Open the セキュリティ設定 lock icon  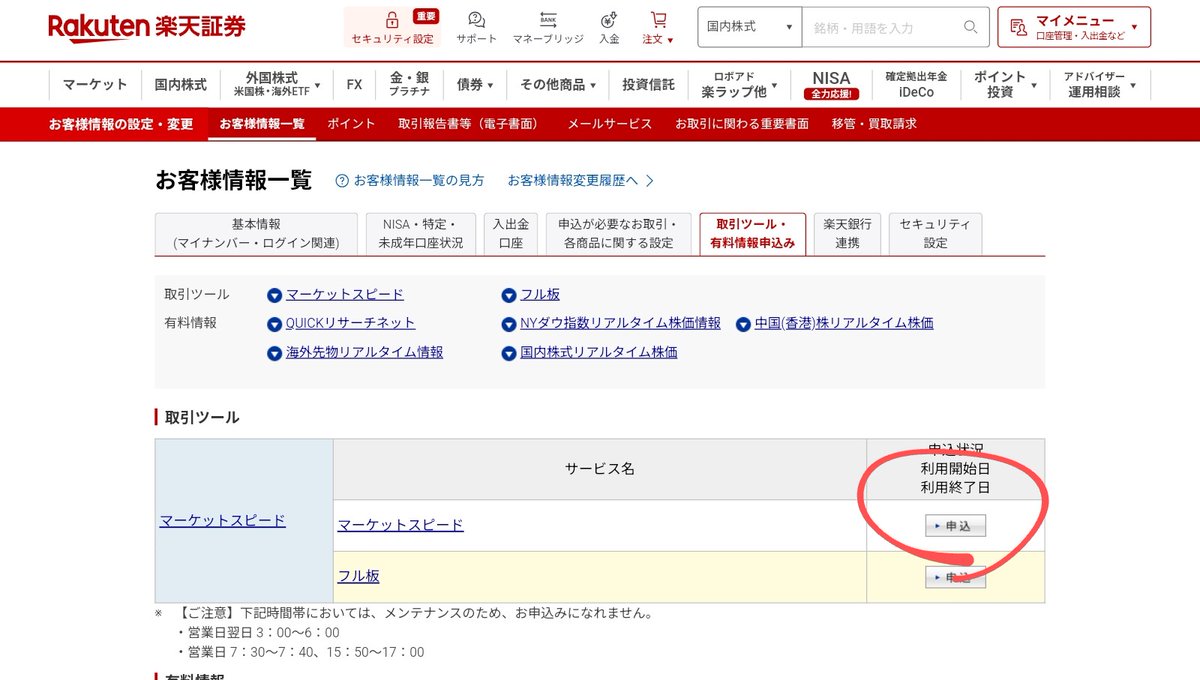[392, 20]
